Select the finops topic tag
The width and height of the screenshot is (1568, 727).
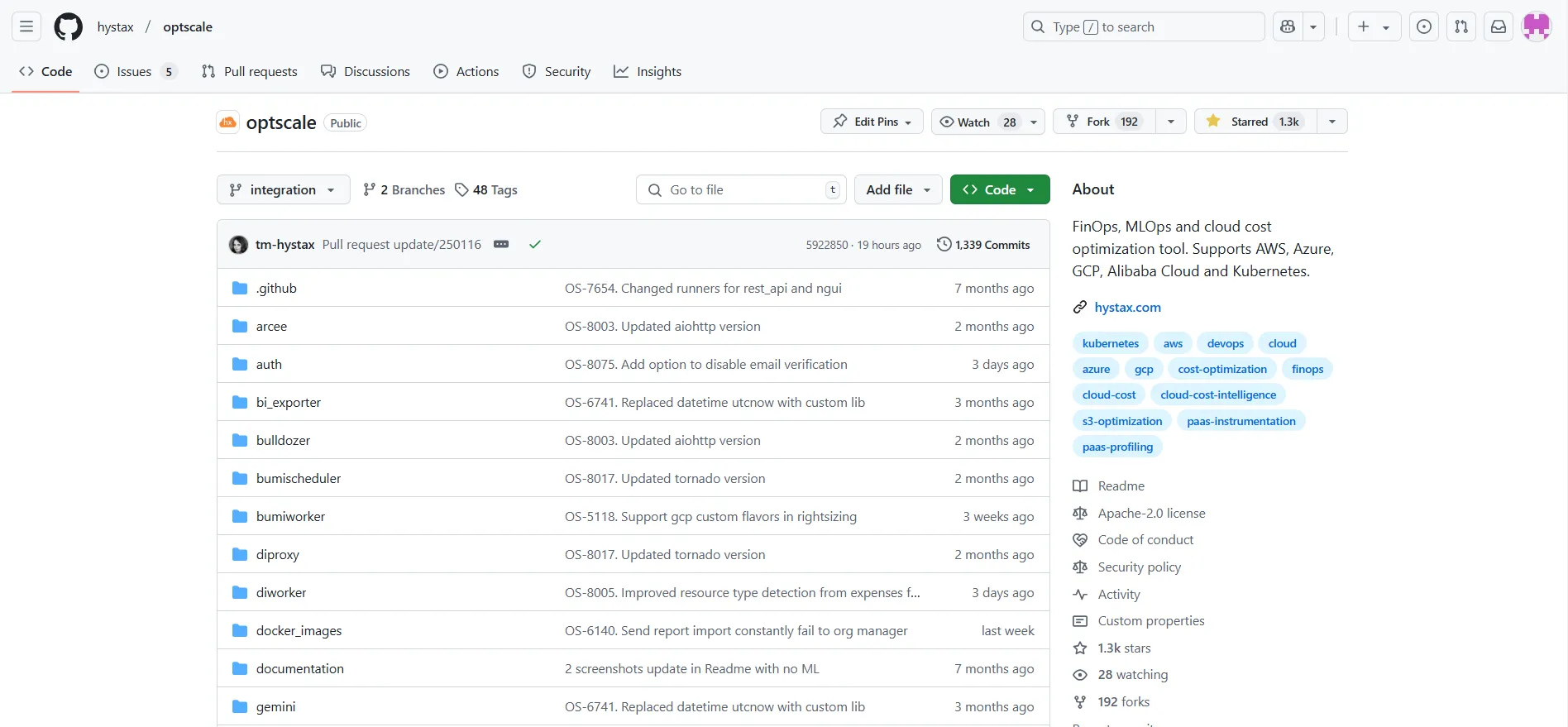pyautogui.click(x=1307, y=369)
